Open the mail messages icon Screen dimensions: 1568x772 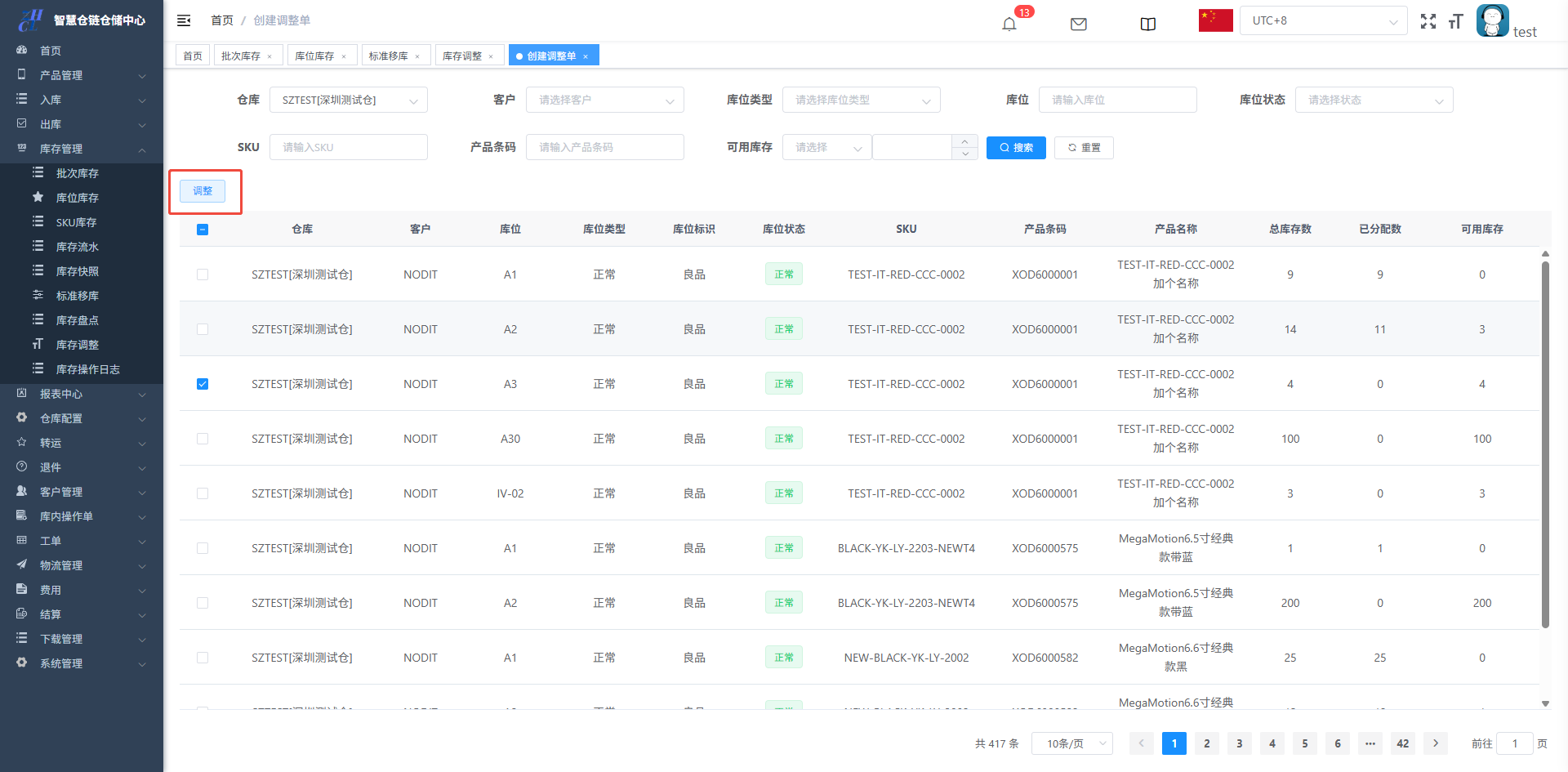tap(1078, 24)
